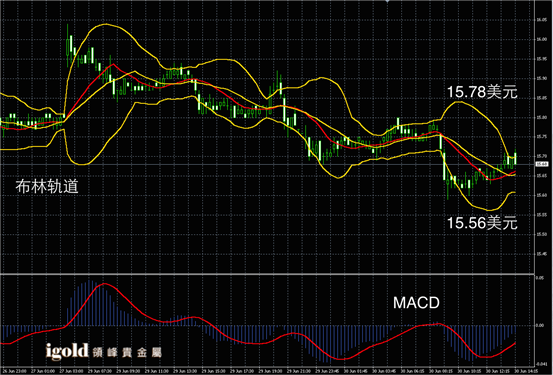This screenshot has height=375, width=553.
Task: Click the tall candlestick near 16.00 peak
Action: 68,46
